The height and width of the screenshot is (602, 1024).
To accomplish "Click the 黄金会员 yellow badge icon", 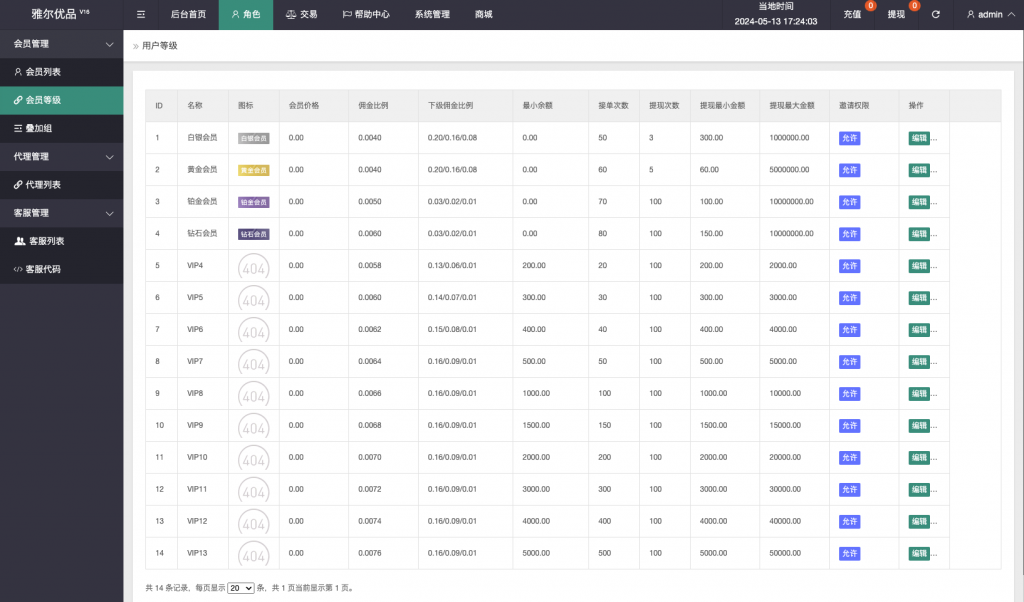I will 253,170.
